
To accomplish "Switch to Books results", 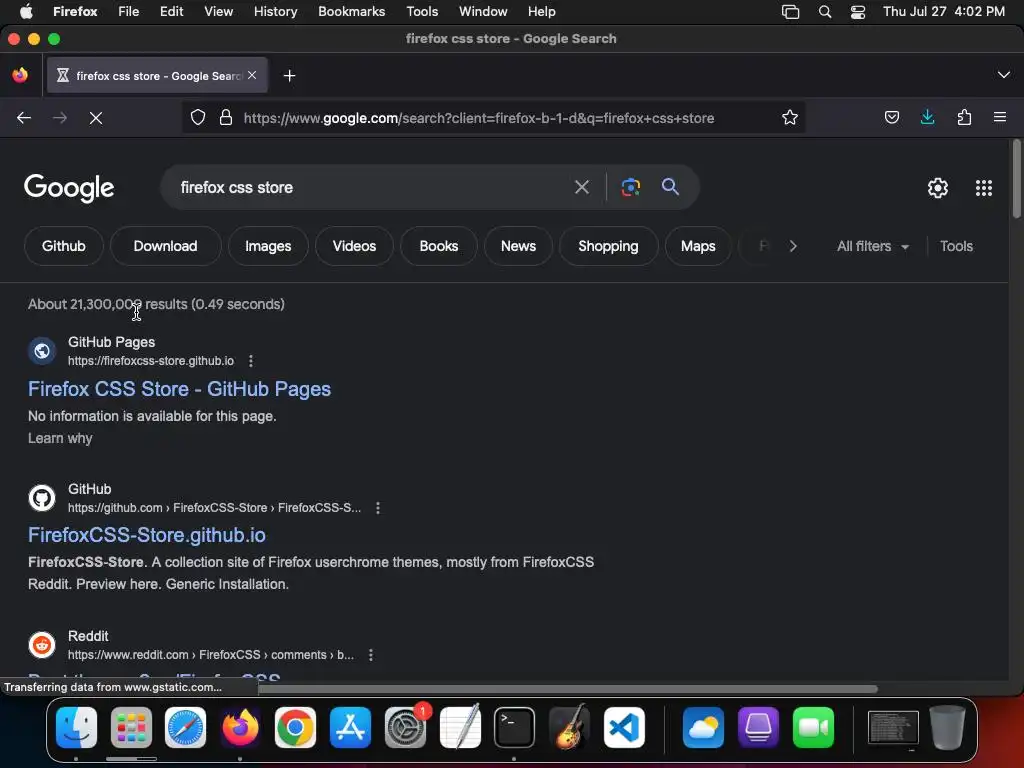I will [x=438, y=246].
